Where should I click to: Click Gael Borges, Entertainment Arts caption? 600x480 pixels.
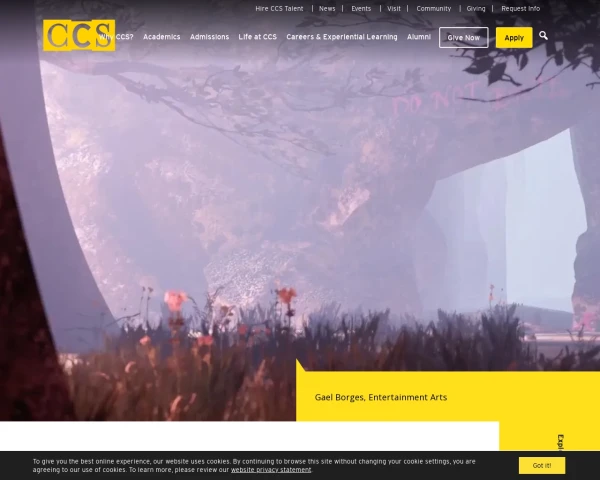coord(381,397)
